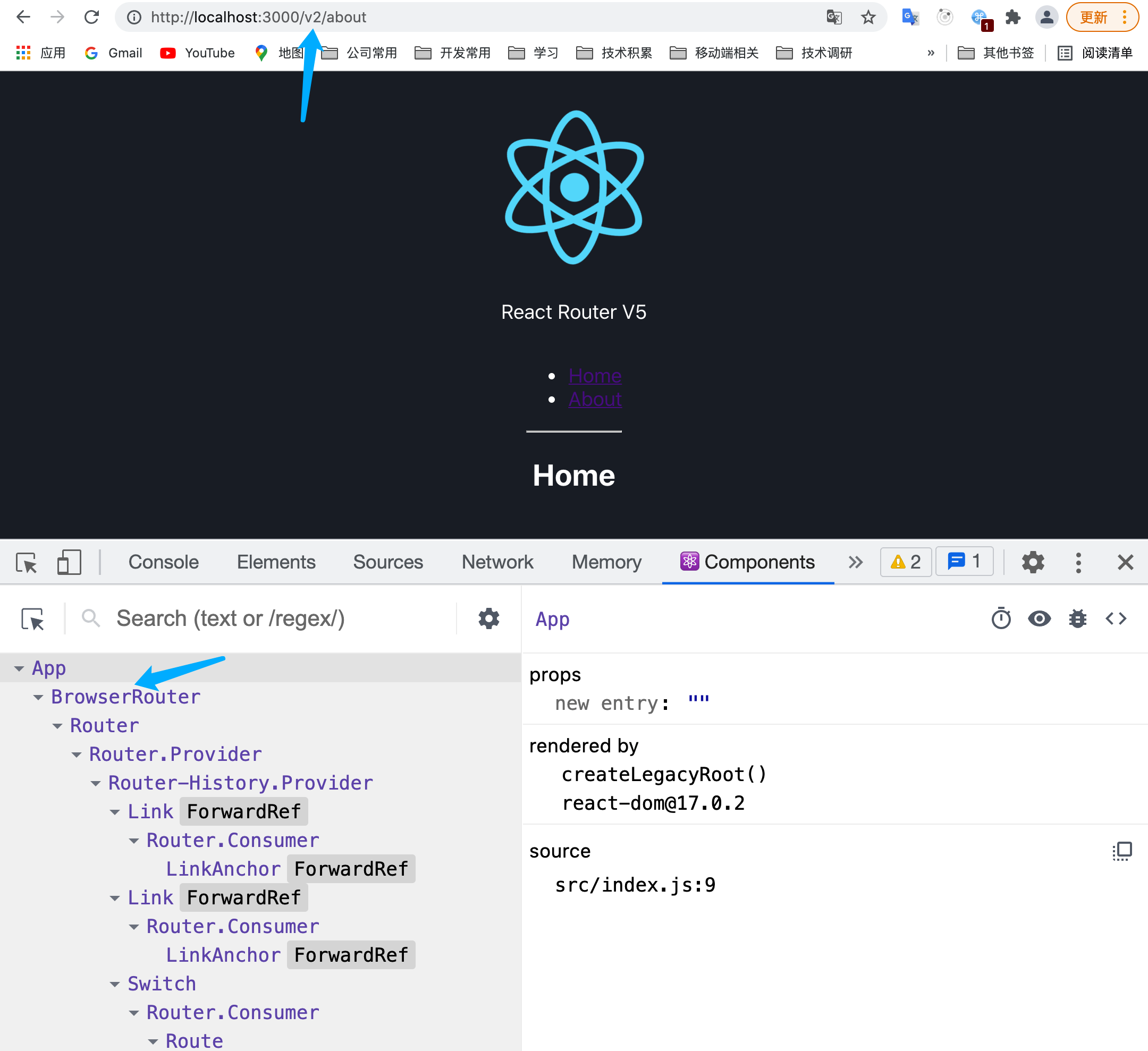
Task: Show more bookmarks with the chevron
Action: click(x=931, y=53)
